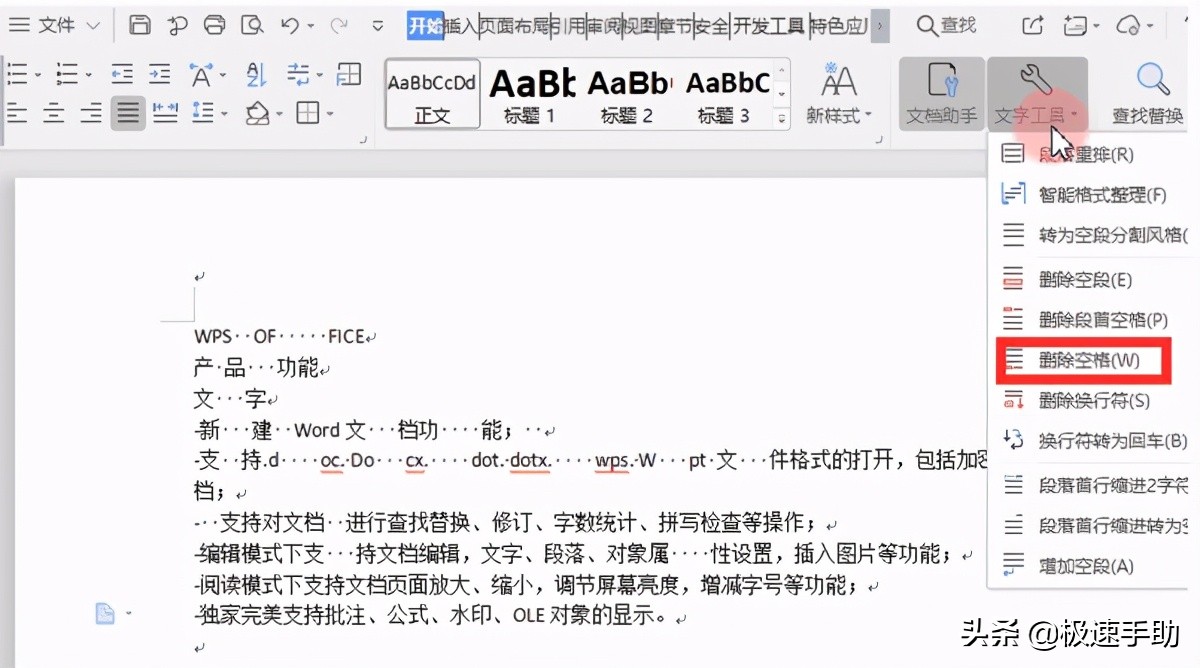Choose 段落重排(R) menu item
The image size is (1200, 668).
1087,155
